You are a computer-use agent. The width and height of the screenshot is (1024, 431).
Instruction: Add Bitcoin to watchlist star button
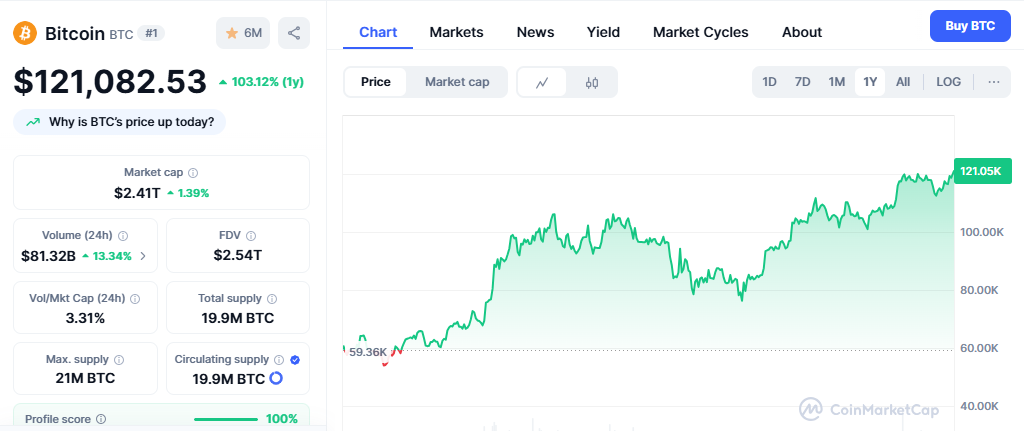243,33
